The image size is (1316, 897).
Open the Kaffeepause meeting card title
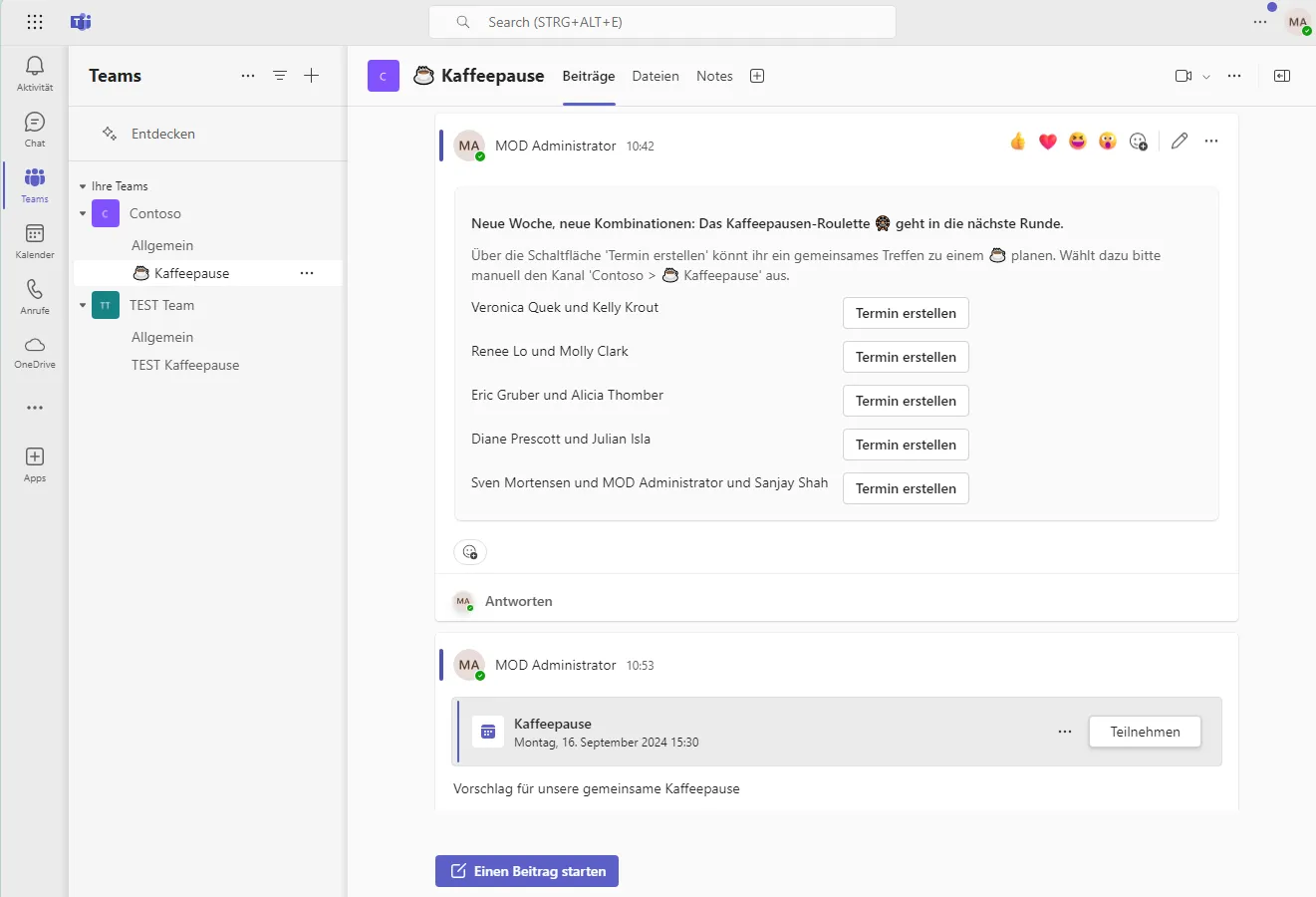pyautogui.click(x=553, y=724)
